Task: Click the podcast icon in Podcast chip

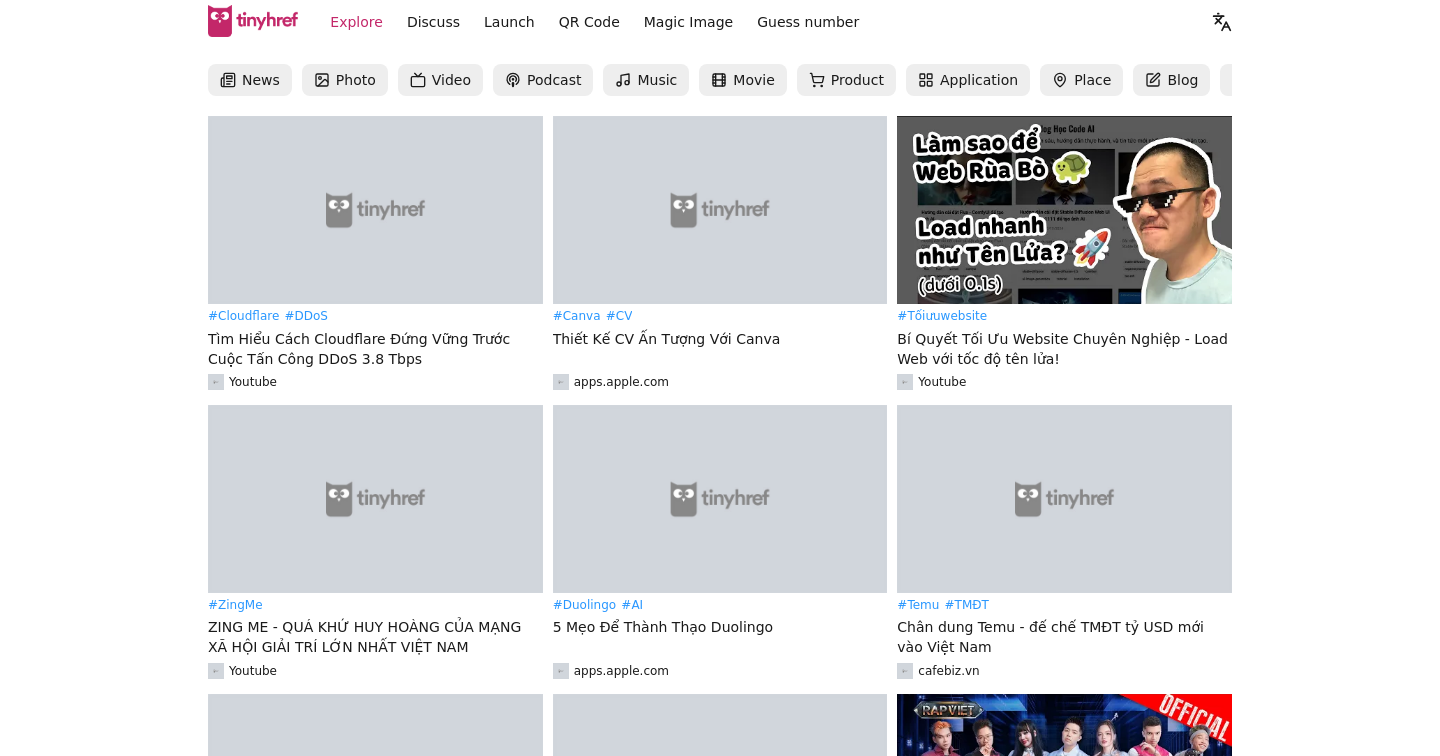Action: [513, 80]
